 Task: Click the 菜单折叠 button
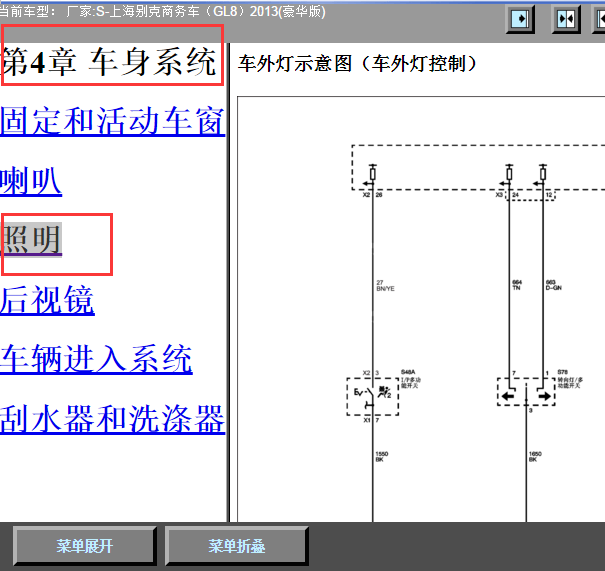[237, 546]
